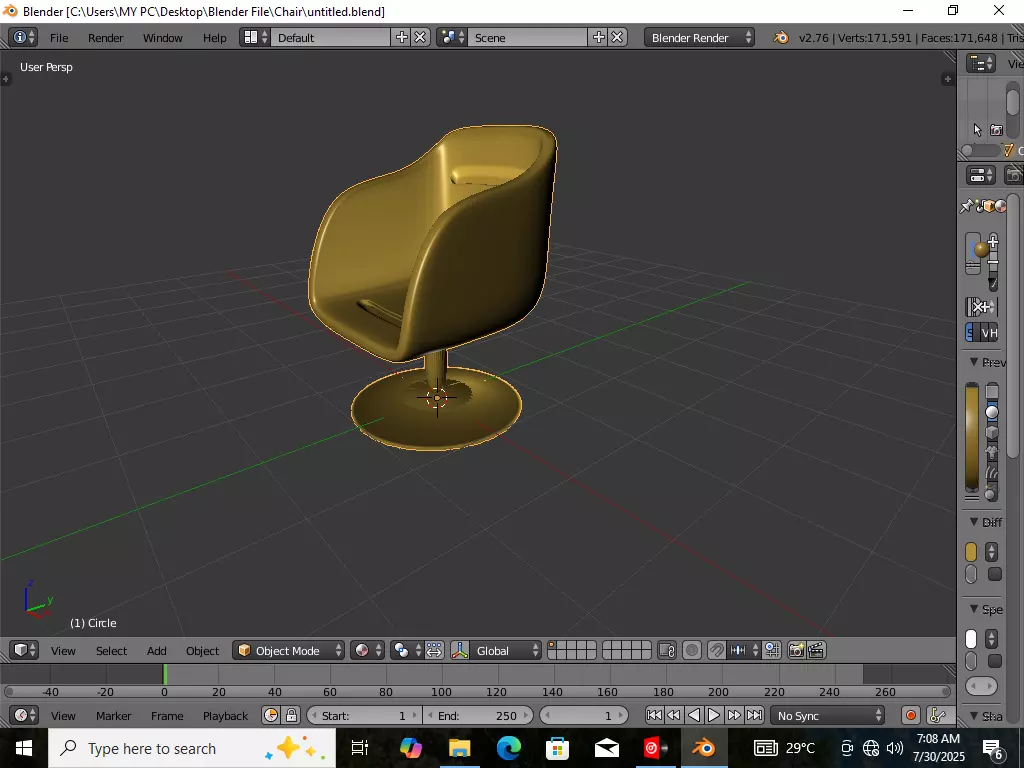Open snap element type selector
This screenshot has width=1024, height=768.
(744, 650)
